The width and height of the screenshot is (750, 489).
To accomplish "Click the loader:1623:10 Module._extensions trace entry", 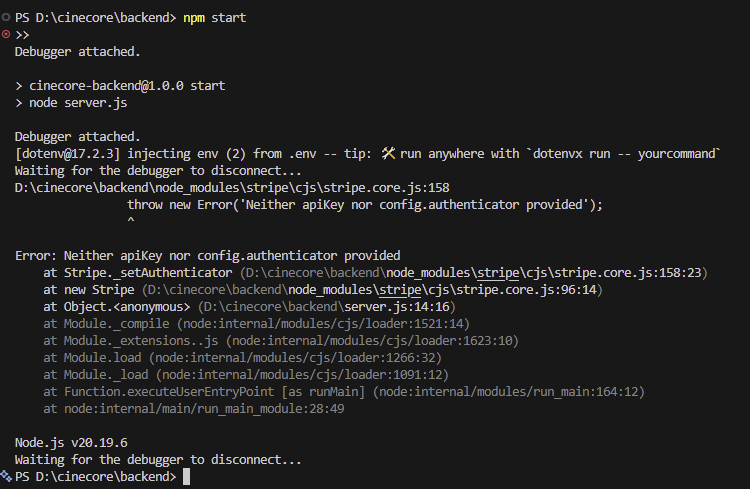I will tap(330, 341).
